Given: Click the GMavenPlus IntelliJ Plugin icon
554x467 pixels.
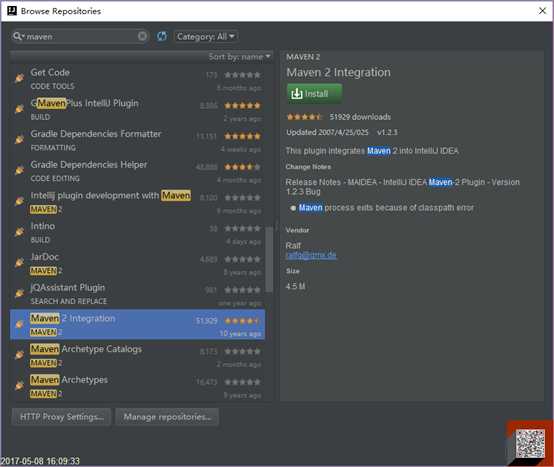Looking at the screenshot, I should click(x=19, y=108).
